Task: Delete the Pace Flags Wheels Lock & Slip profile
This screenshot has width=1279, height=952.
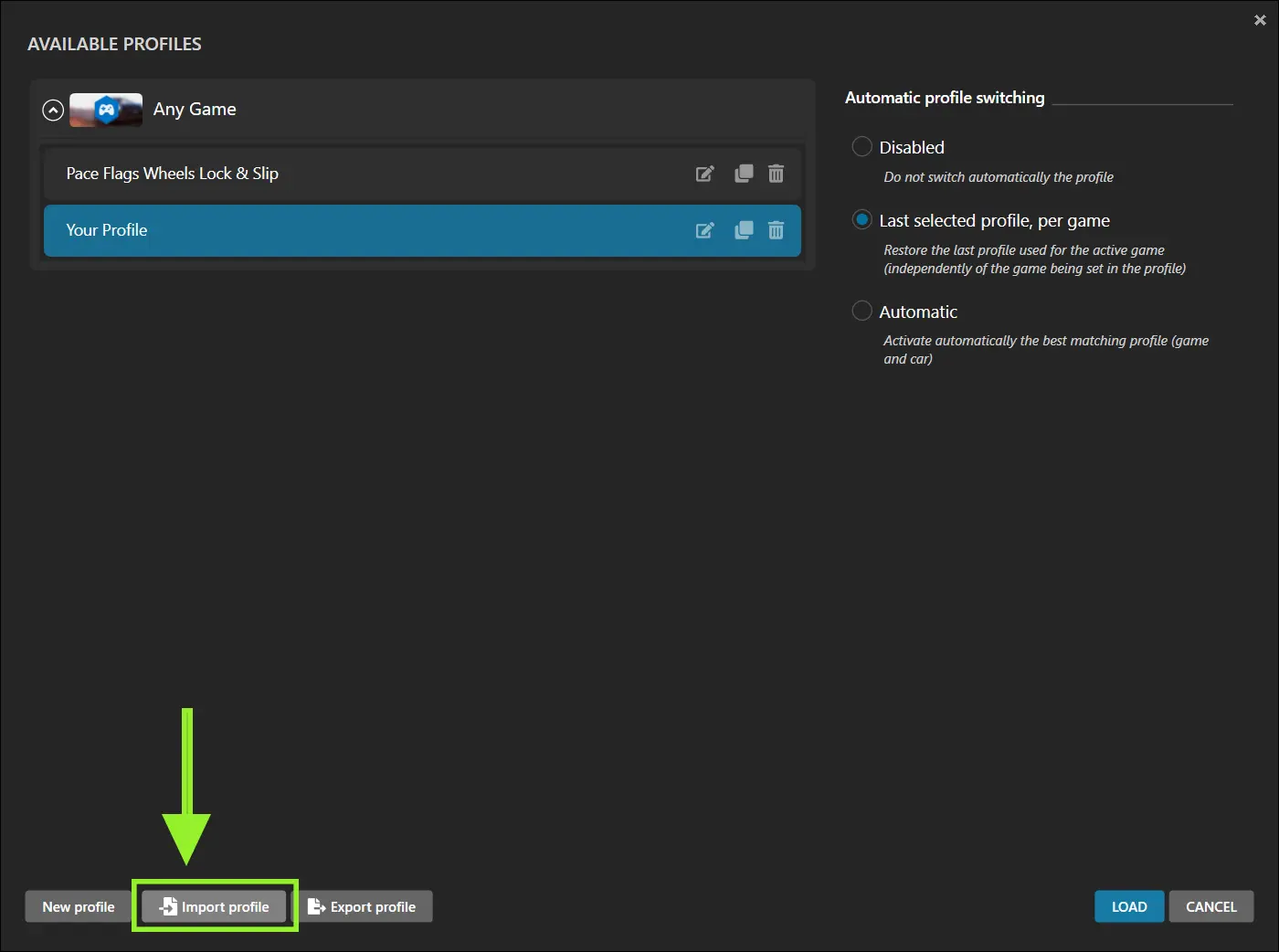Action: click(776, 173)
